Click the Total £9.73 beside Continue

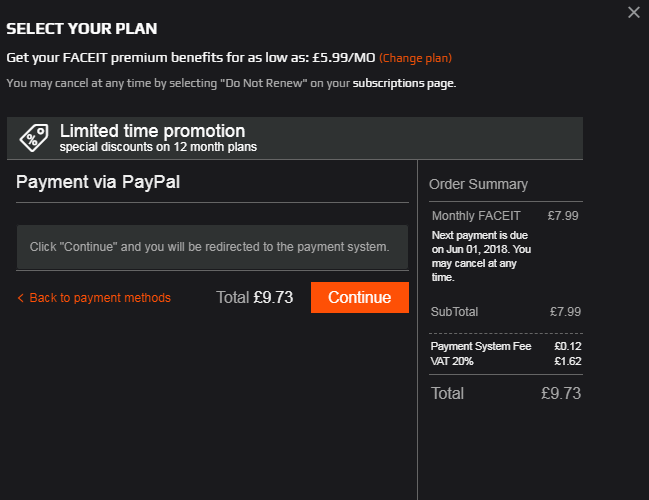pos(254,297)
